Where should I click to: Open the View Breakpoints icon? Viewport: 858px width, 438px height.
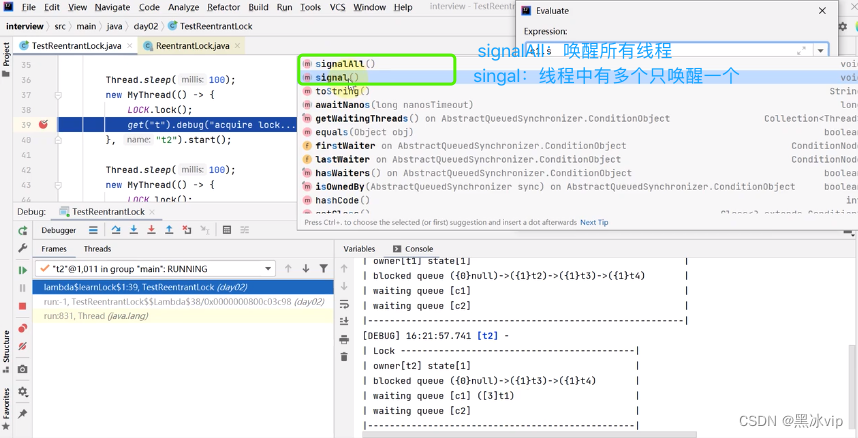tap(22, 328)
